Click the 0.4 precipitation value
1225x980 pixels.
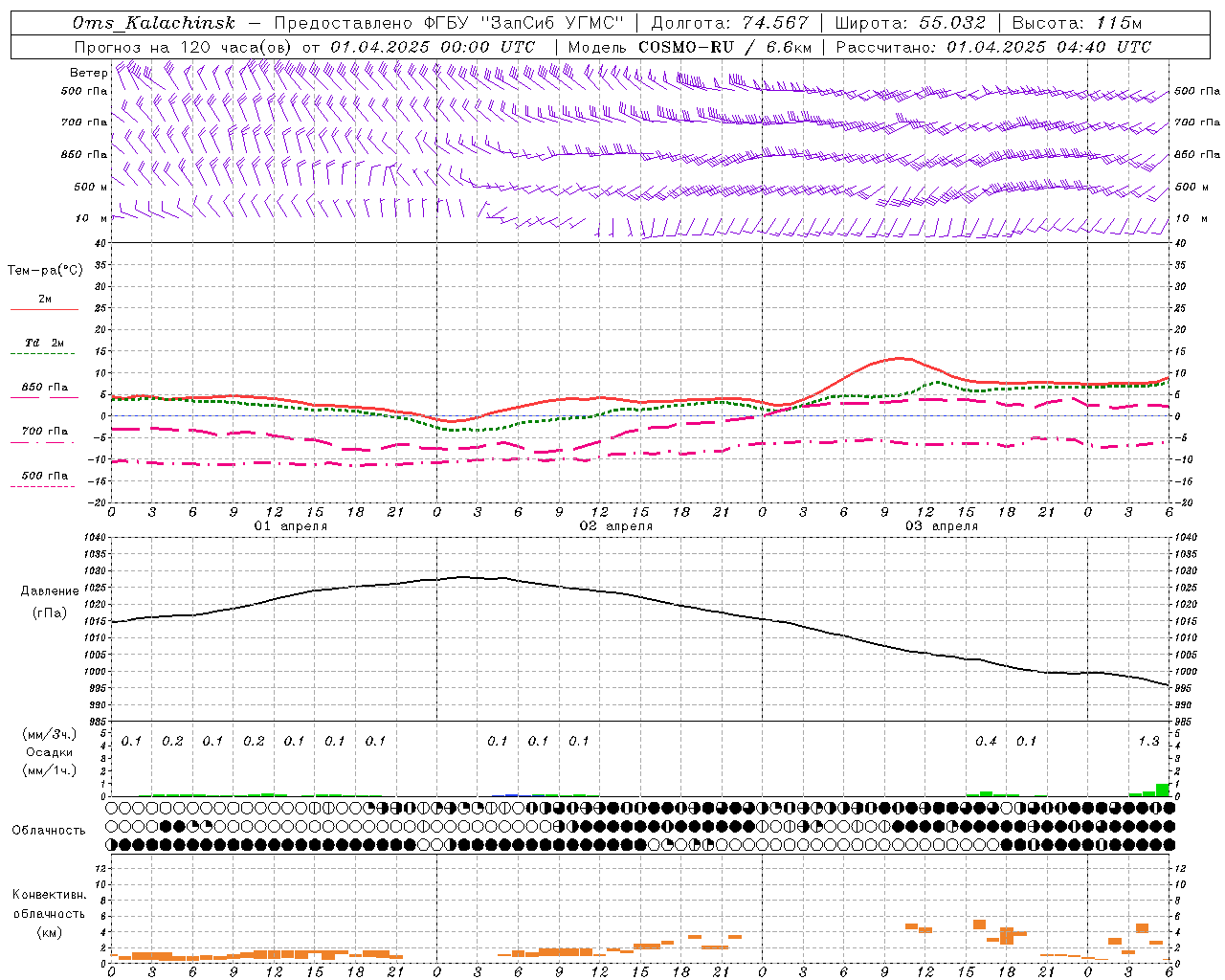pyautogui.click(x=986, y=742)
